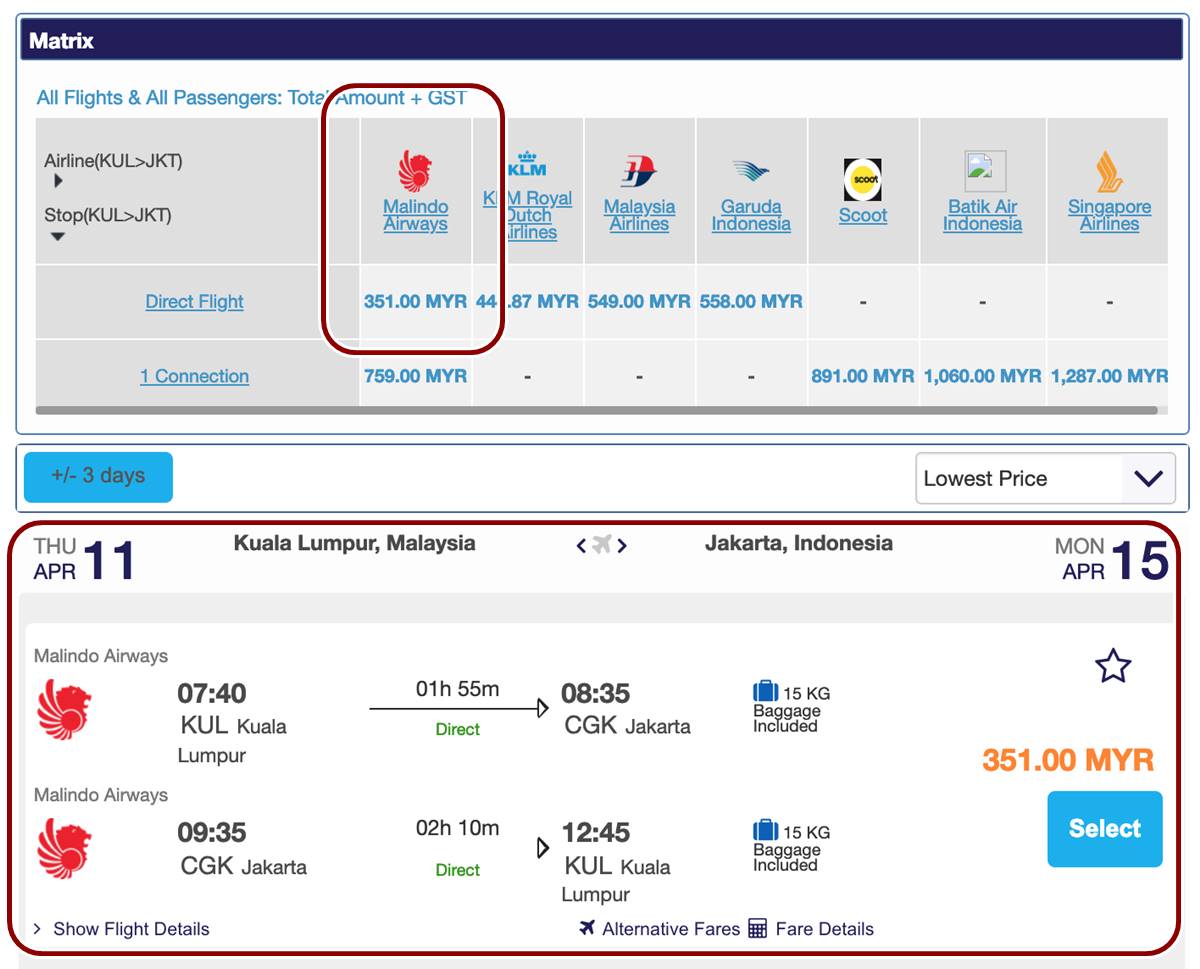Click the MON APR 15 return date
The width and height of the screenshot is (1200, 969).
pyautogui.click(x=1111, y=559)
